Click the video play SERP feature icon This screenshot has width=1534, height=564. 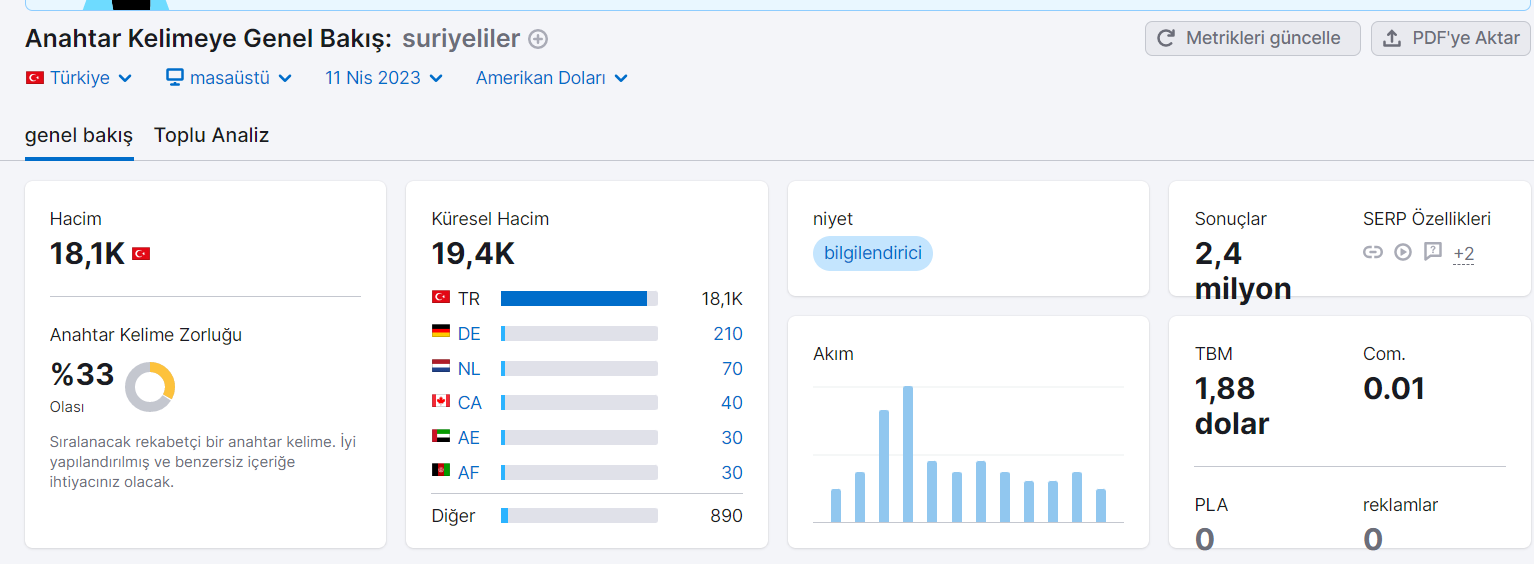1403,252
